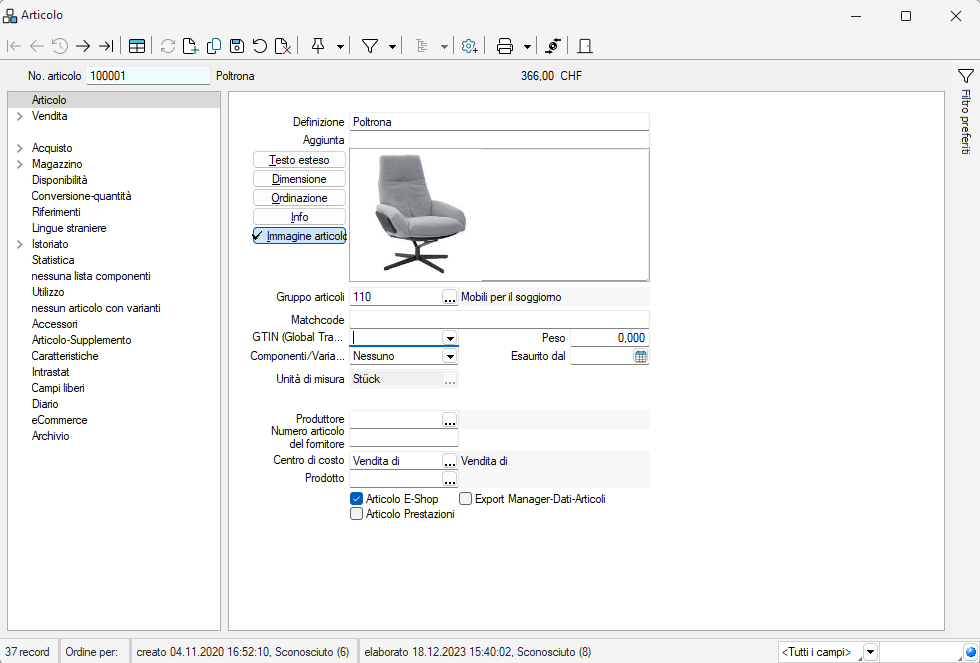Image resolution: width=980 pixels, height=663 pixels.
Task: Switch to table view icon
Action: click(137, 46)
